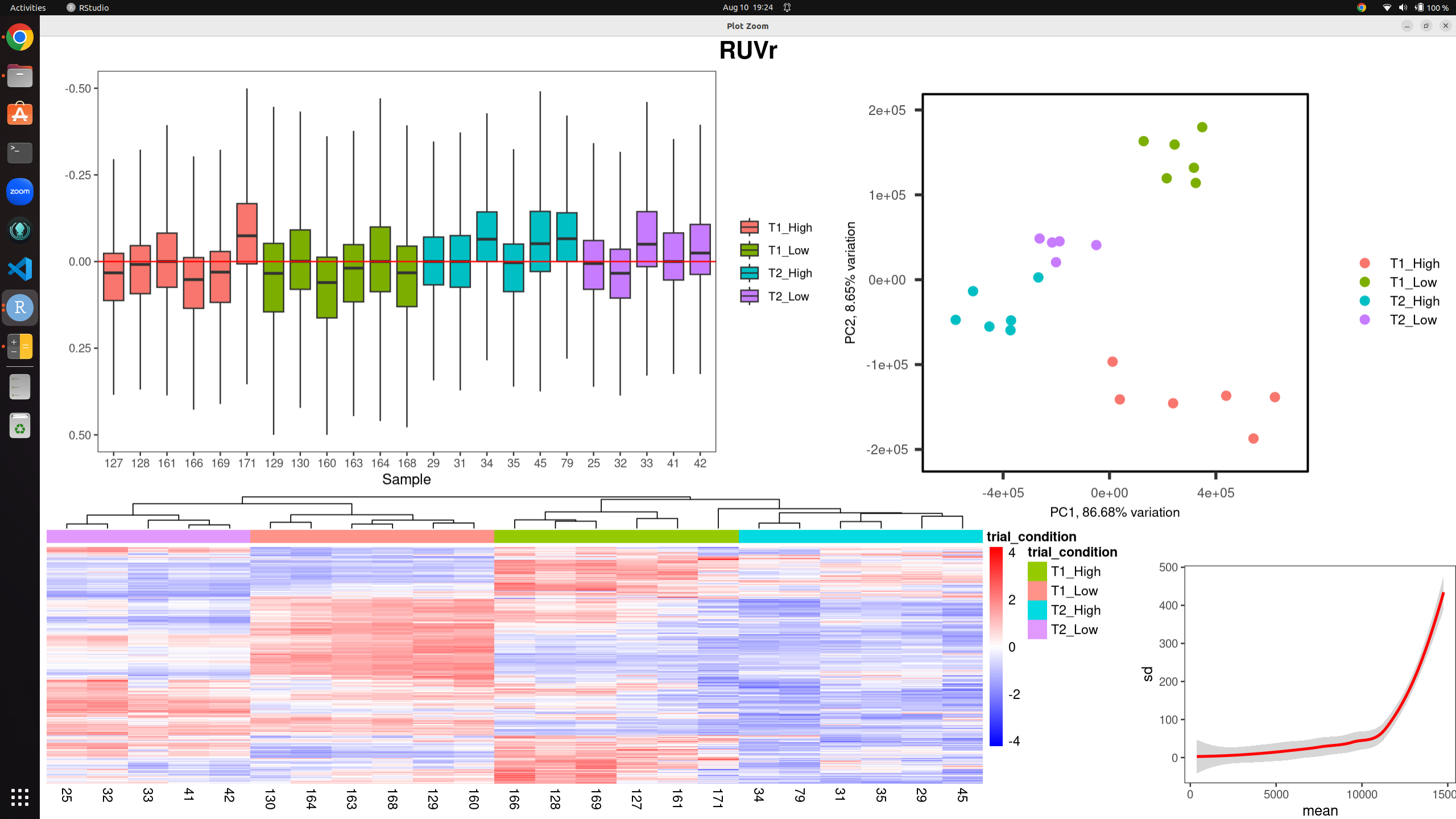Click the T1_High PCA legend dot

pyautogui.click(x=1364, y=263)
